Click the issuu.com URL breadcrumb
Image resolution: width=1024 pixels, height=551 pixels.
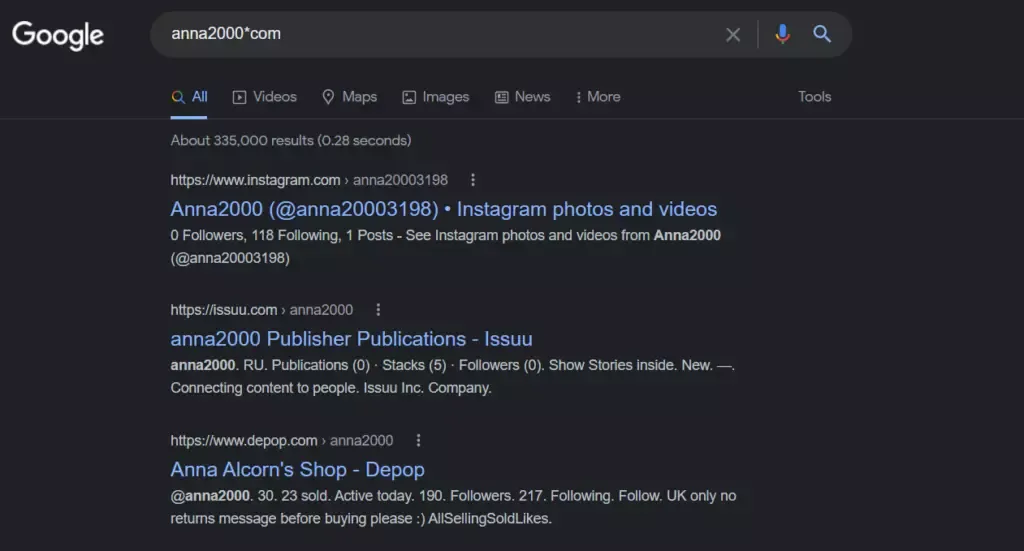tap(262, 310)
